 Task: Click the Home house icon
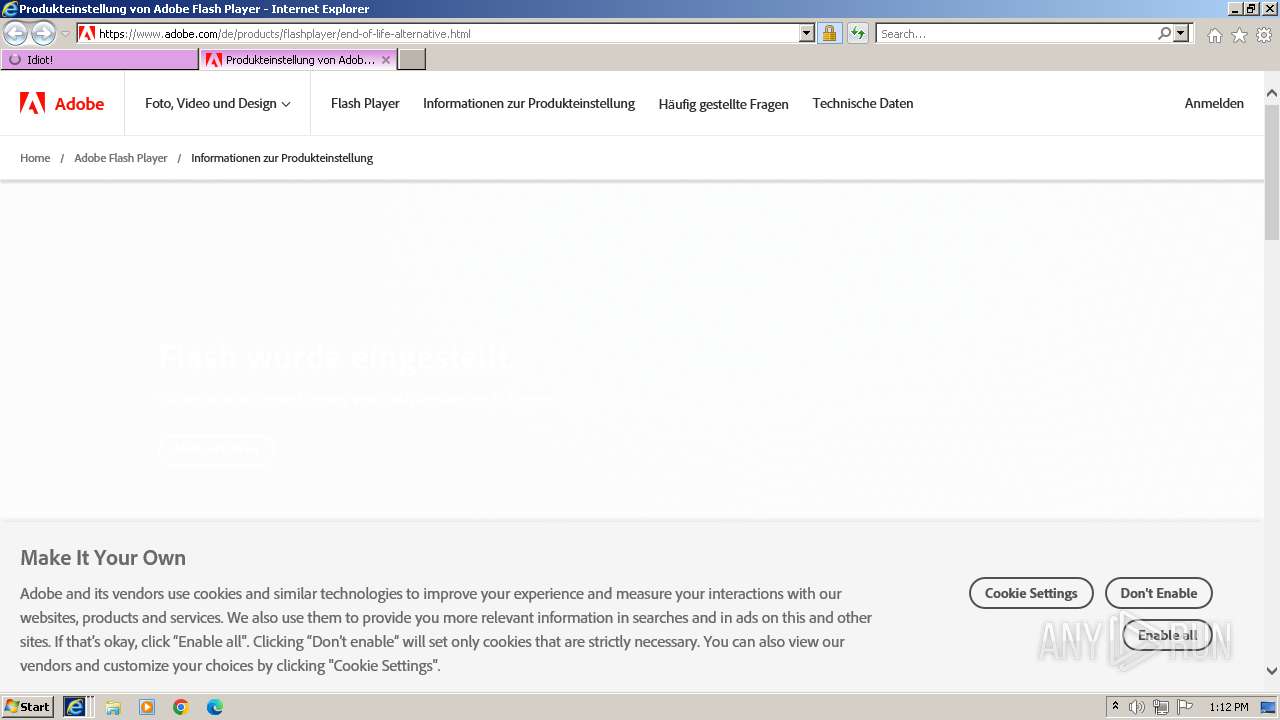click(1214, 35)
